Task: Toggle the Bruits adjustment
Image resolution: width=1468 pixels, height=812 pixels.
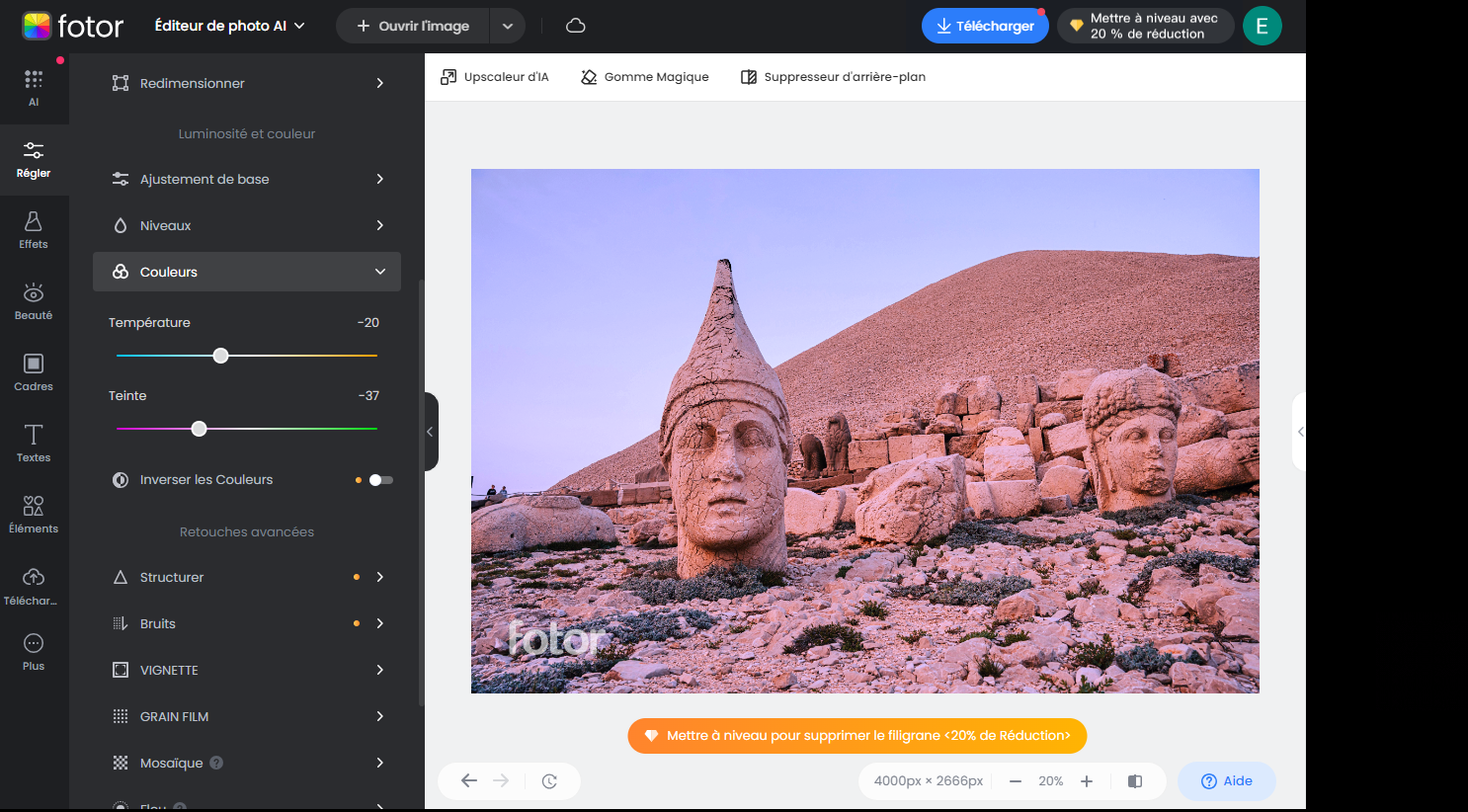Action: [246, 622]
